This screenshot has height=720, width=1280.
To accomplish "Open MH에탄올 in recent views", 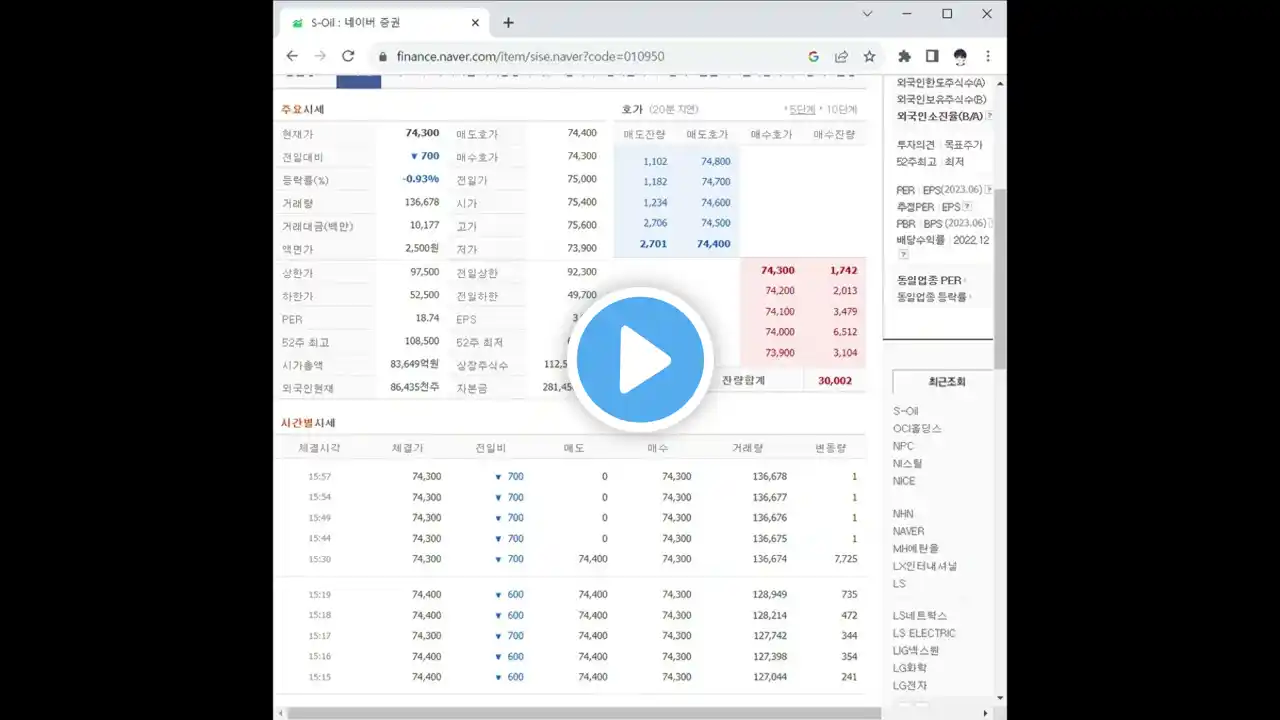I will [916, 548].
